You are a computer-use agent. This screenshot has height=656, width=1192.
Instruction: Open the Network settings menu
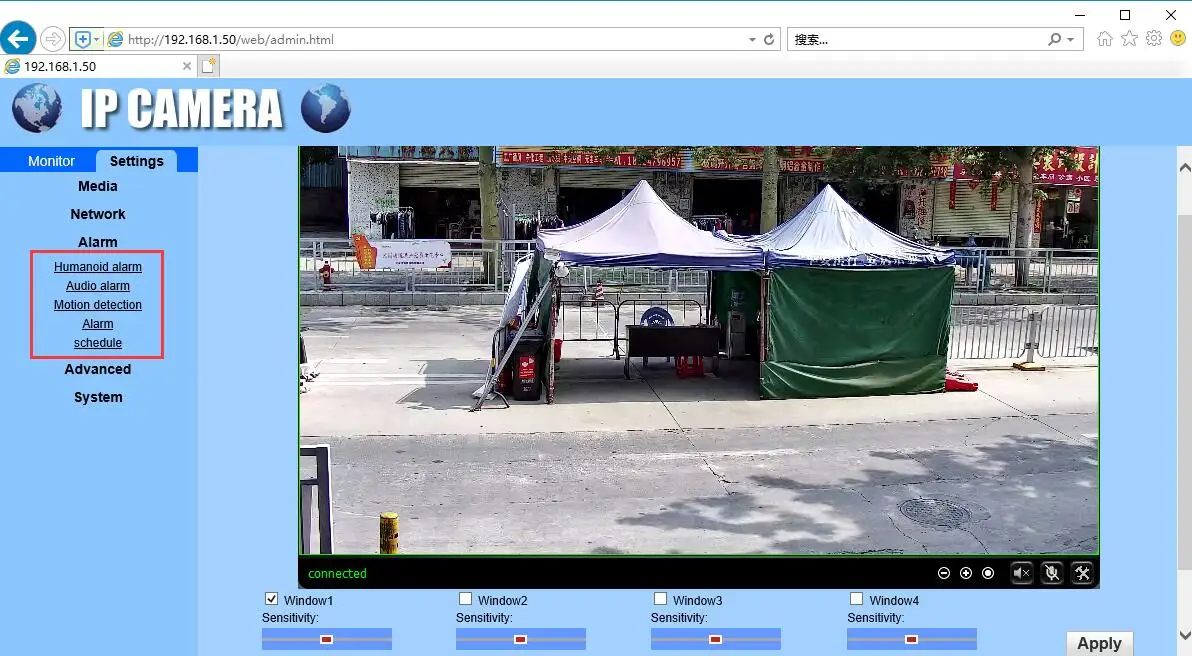pos(98,214)
